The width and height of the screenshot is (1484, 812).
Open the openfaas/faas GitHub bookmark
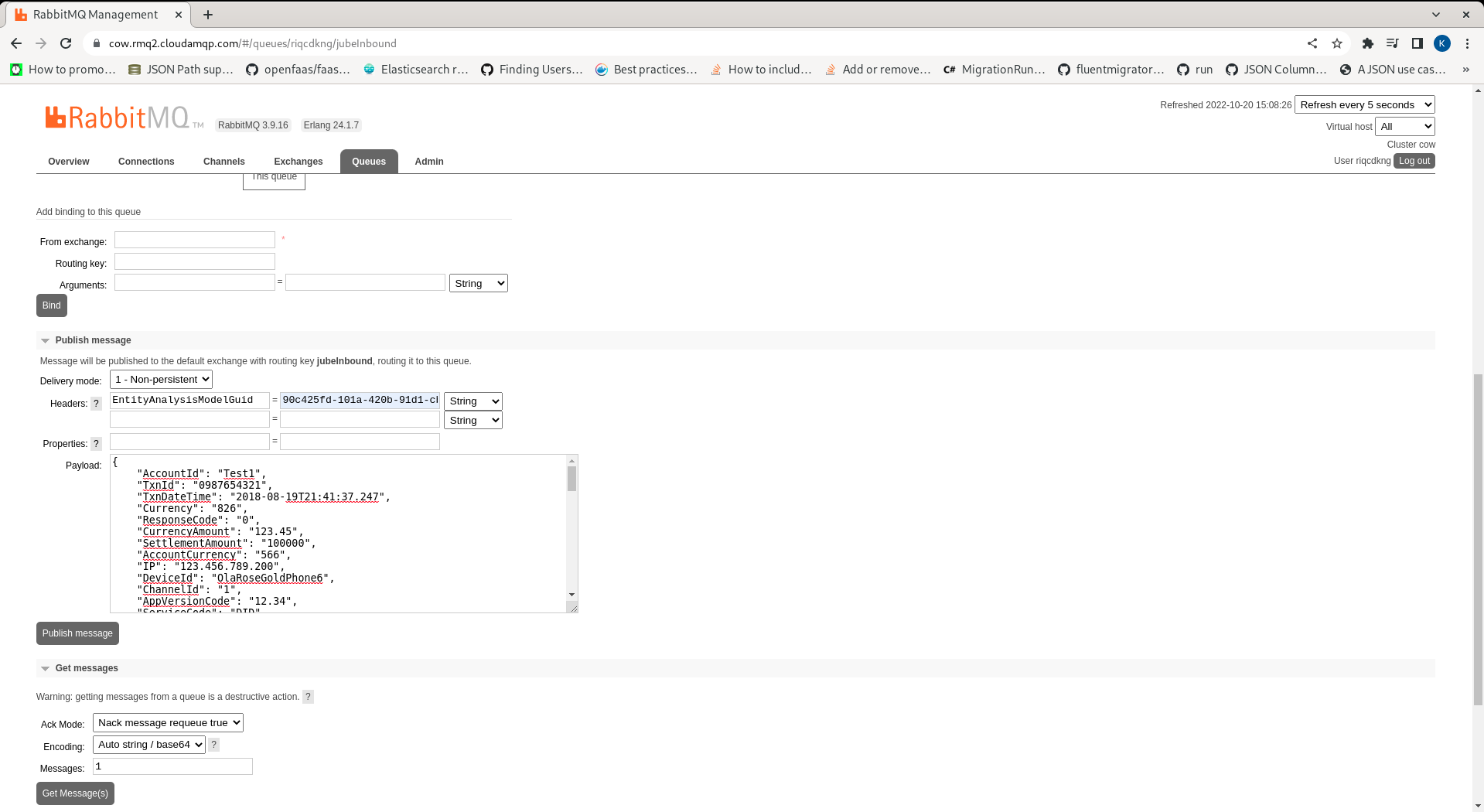click(x=299, y=70)
